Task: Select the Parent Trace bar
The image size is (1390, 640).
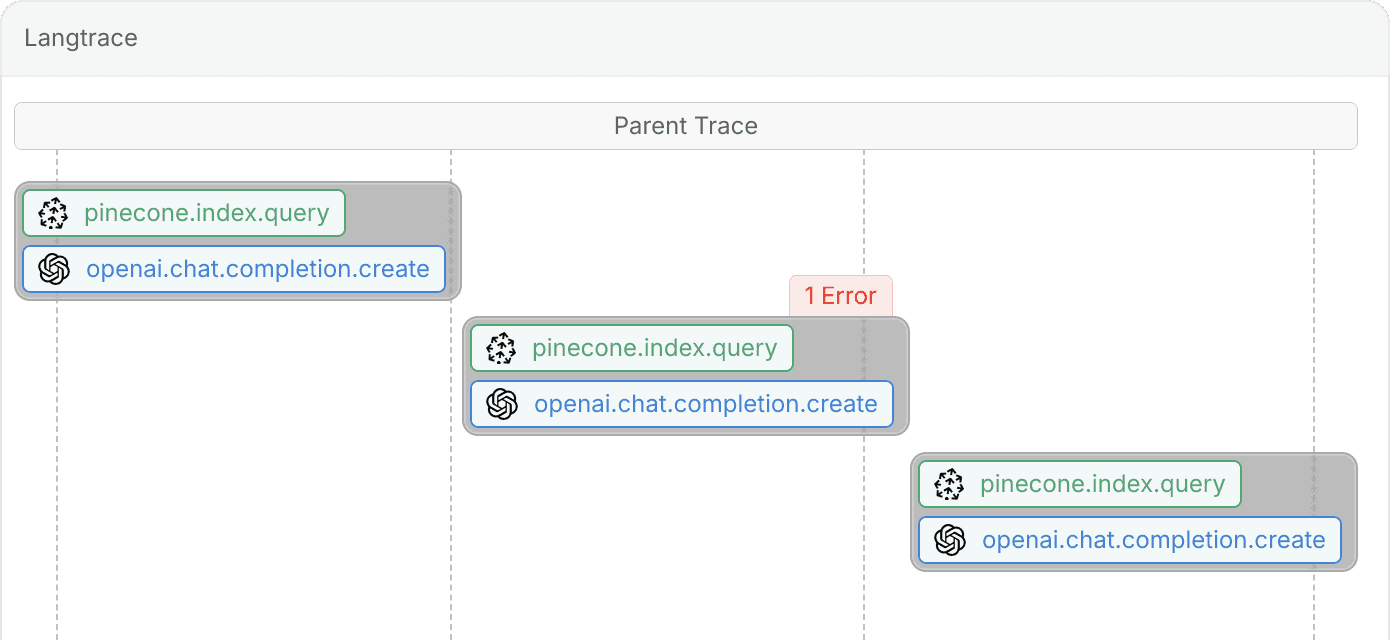Action: (x=685, y=126)
